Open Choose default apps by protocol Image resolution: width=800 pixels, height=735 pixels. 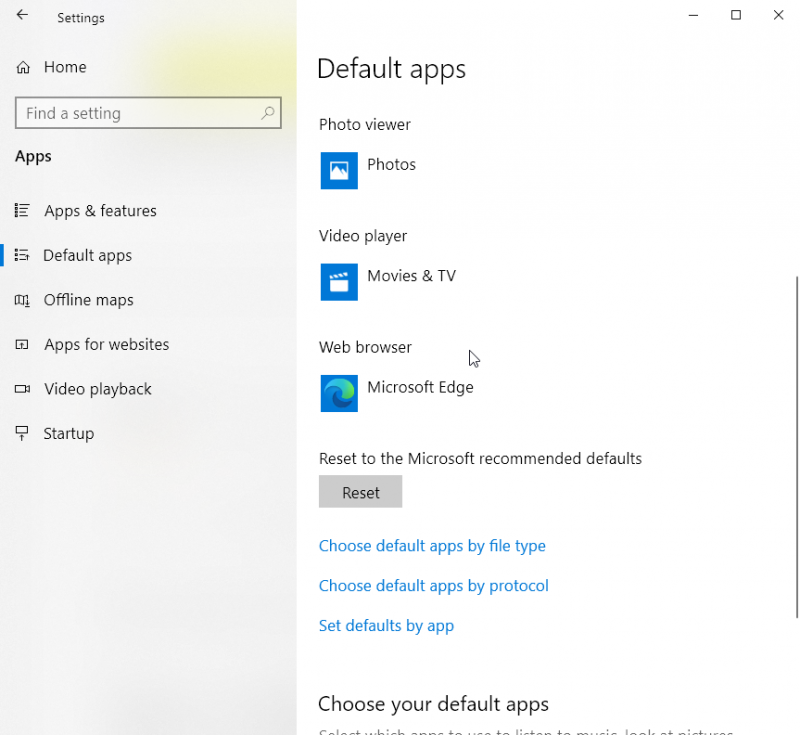[433, 586]
